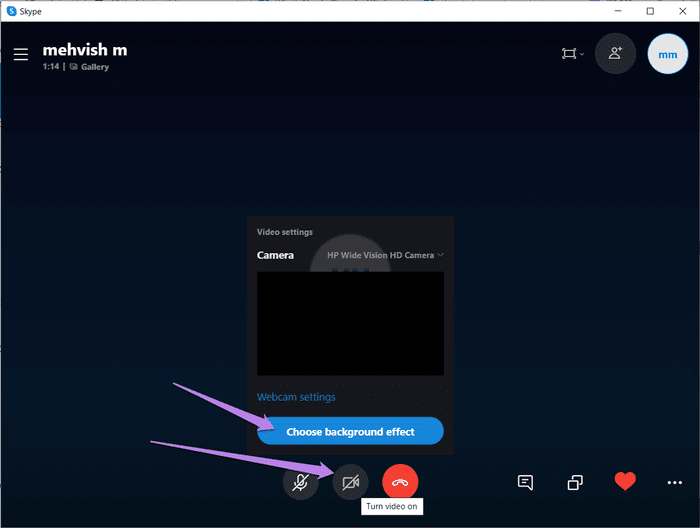Open the mm profile avatar
This screenshot has height=528, width=700.
[667, 54]
